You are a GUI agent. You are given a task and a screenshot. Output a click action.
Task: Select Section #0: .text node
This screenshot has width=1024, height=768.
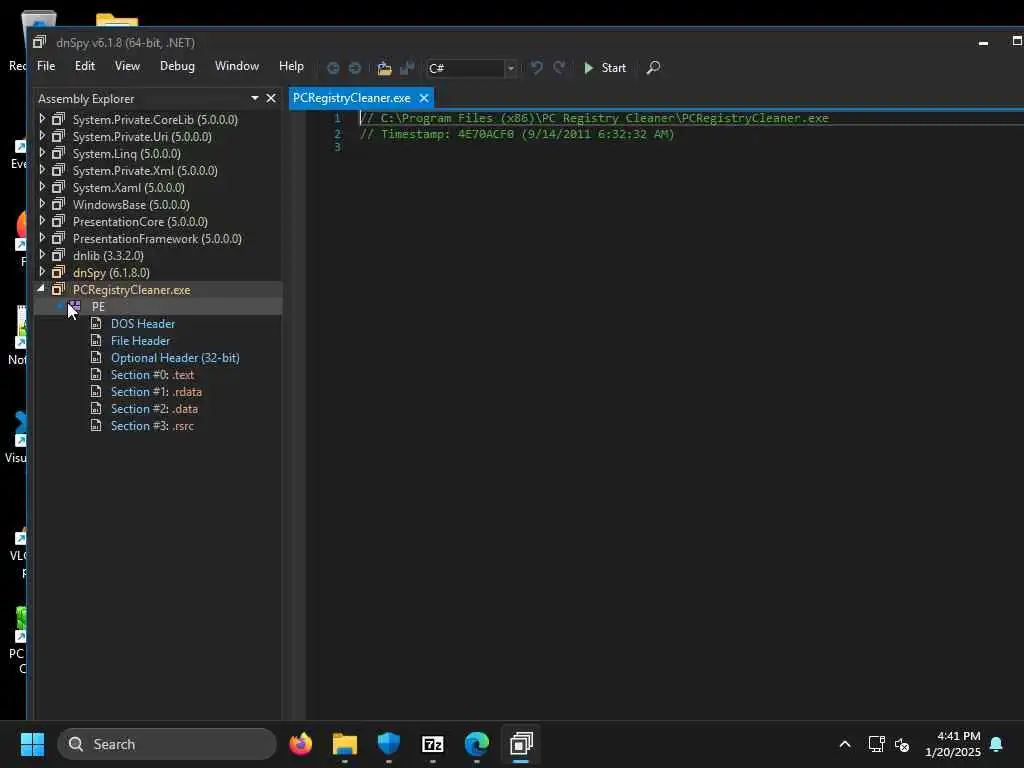tap(152, 374)
